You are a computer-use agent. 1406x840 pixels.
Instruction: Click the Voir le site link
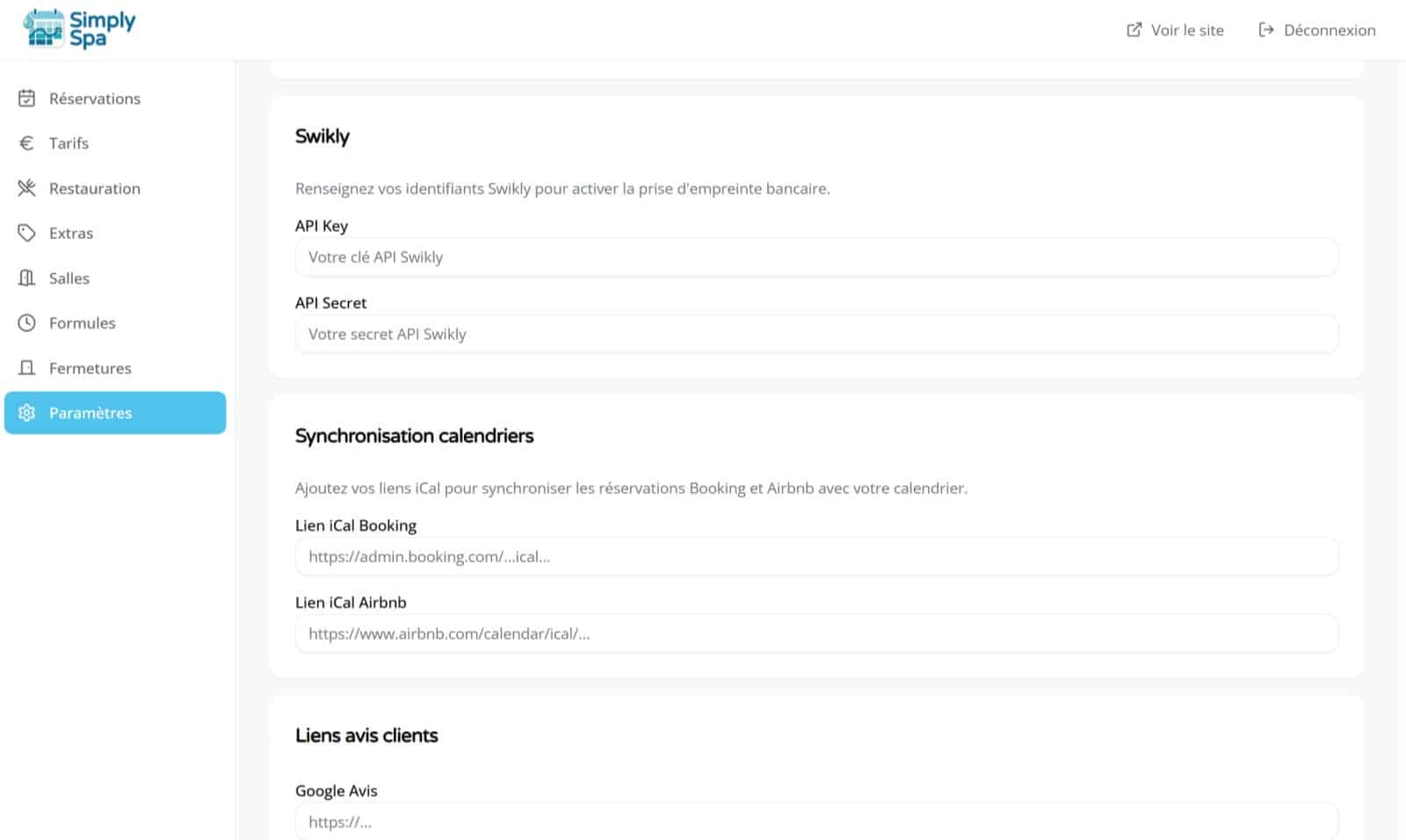(1186, 30)
